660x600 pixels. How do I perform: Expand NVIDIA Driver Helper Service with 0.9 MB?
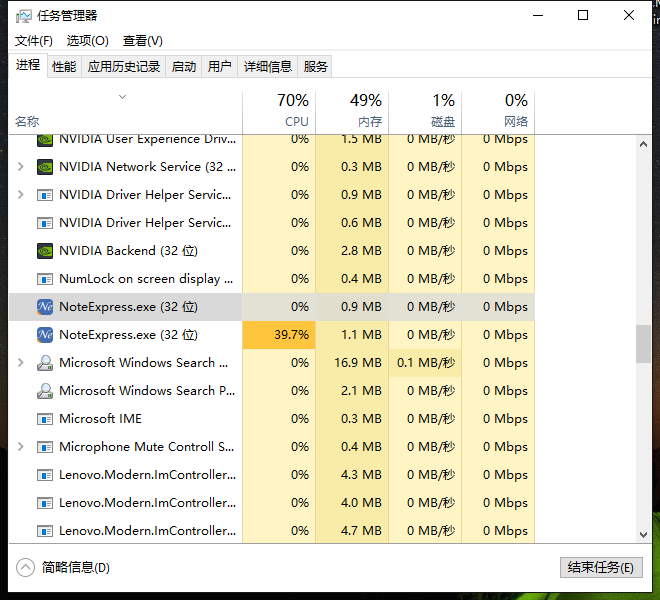click(20, 195)
